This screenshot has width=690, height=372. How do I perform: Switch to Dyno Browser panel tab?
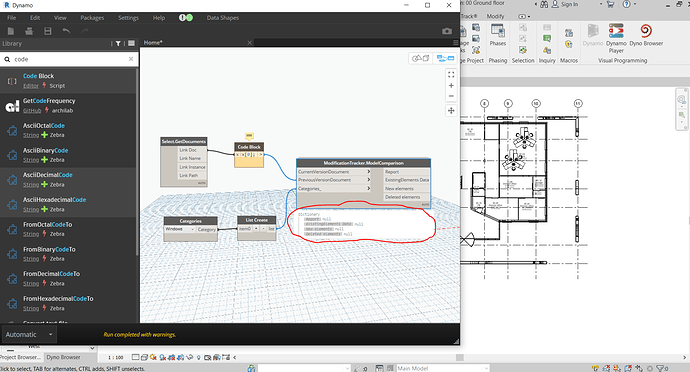point(63,357)
